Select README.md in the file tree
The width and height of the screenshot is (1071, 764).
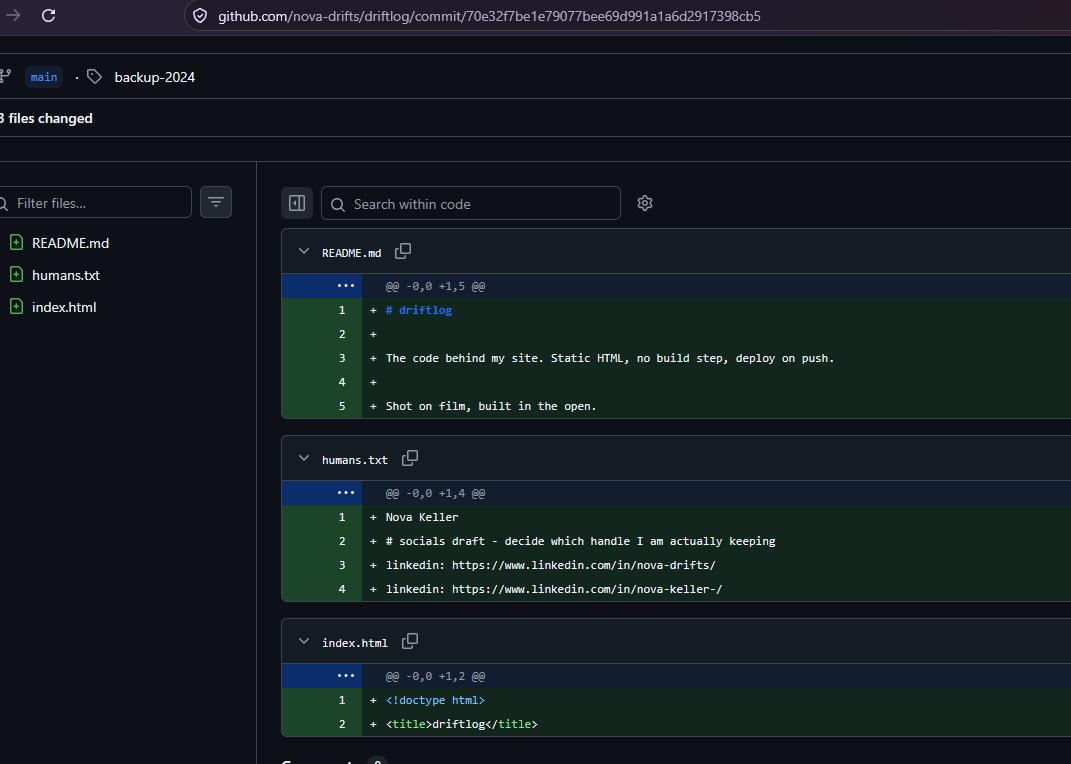tap(70, 243)
